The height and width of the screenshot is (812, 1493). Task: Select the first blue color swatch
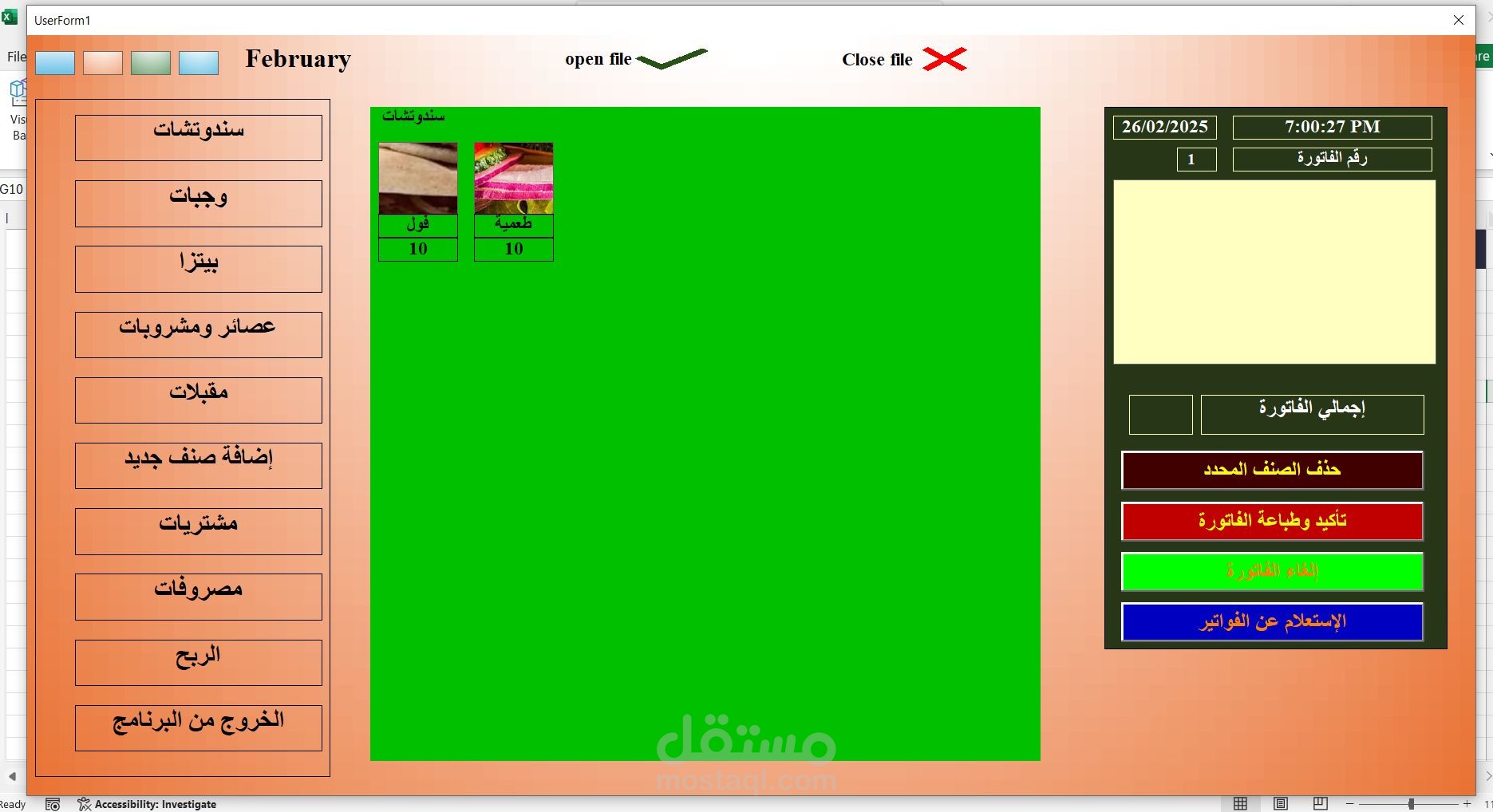pos(55,63)
